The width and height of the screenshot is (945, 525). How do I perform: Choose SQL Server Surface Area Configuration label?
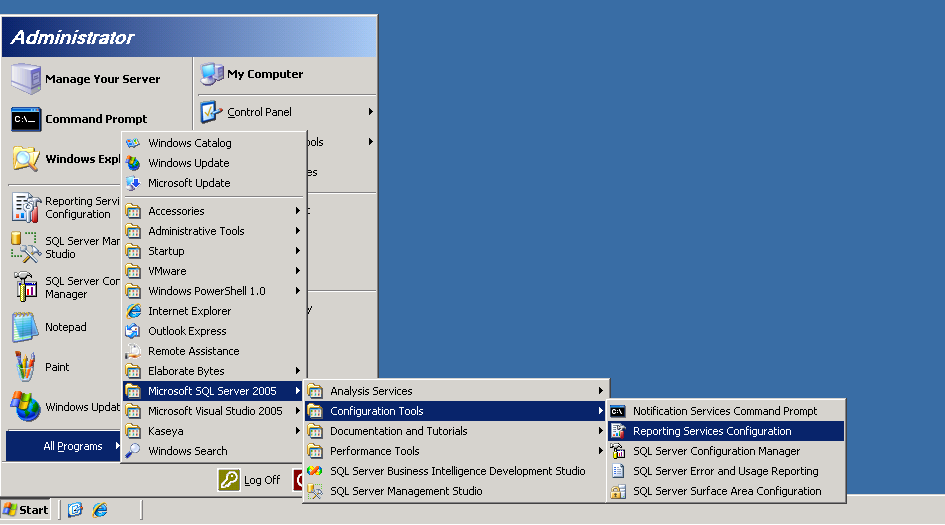point(727,491)
